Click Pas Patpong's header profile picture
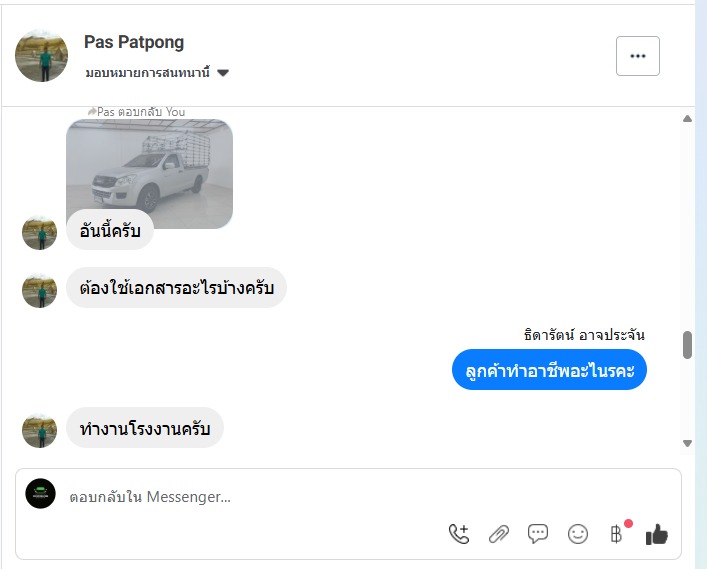 tap(42, 55)
